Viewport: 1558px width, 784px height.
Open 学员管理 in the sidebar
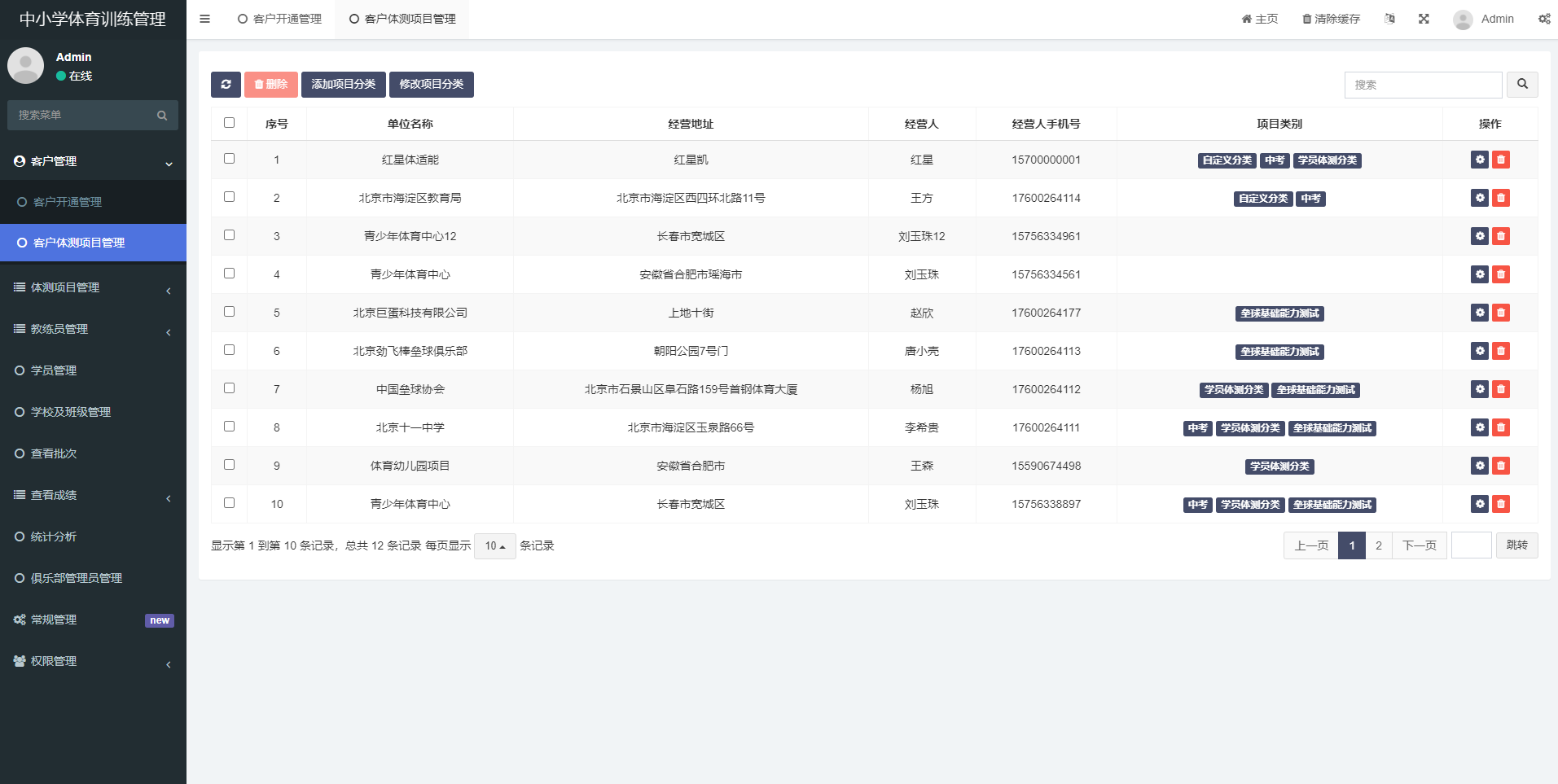tap(54, 370)
